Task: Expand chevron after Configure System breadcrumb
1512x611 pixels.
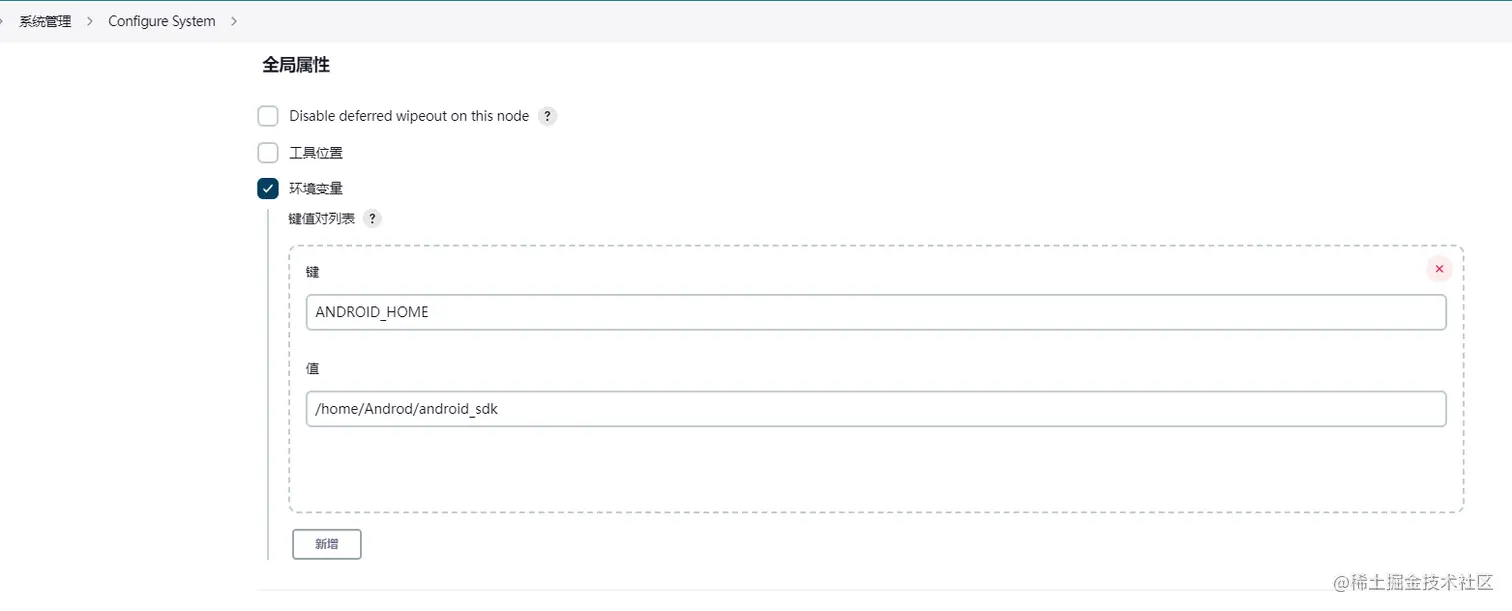Action: click(234, 21)
